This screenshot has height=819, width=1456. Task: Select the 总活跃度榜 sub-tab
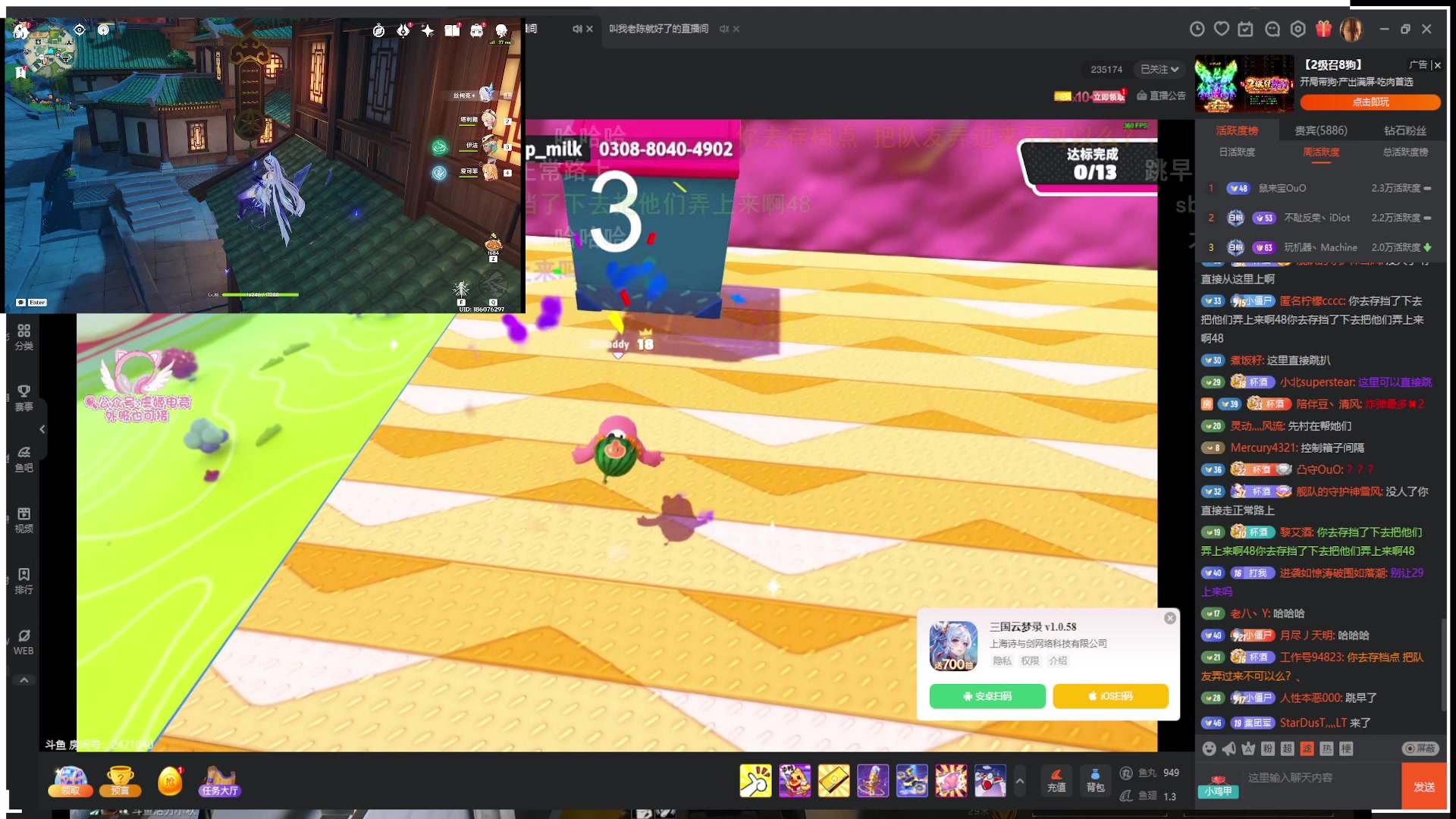coord(1405,152)
